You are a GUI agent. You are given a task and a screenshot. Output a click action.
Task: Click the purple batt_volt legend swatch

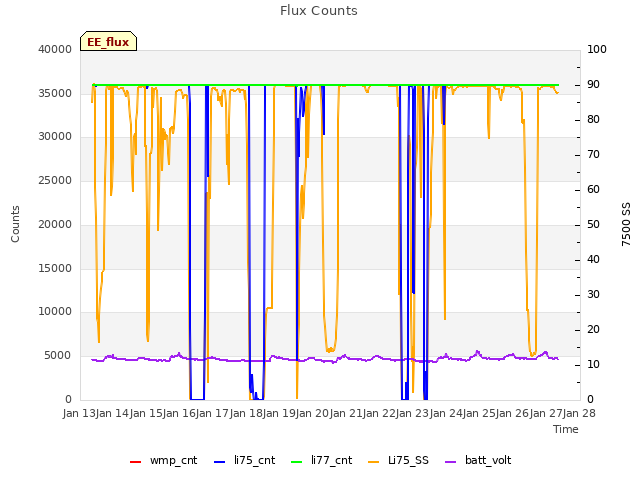coord(450,462)
